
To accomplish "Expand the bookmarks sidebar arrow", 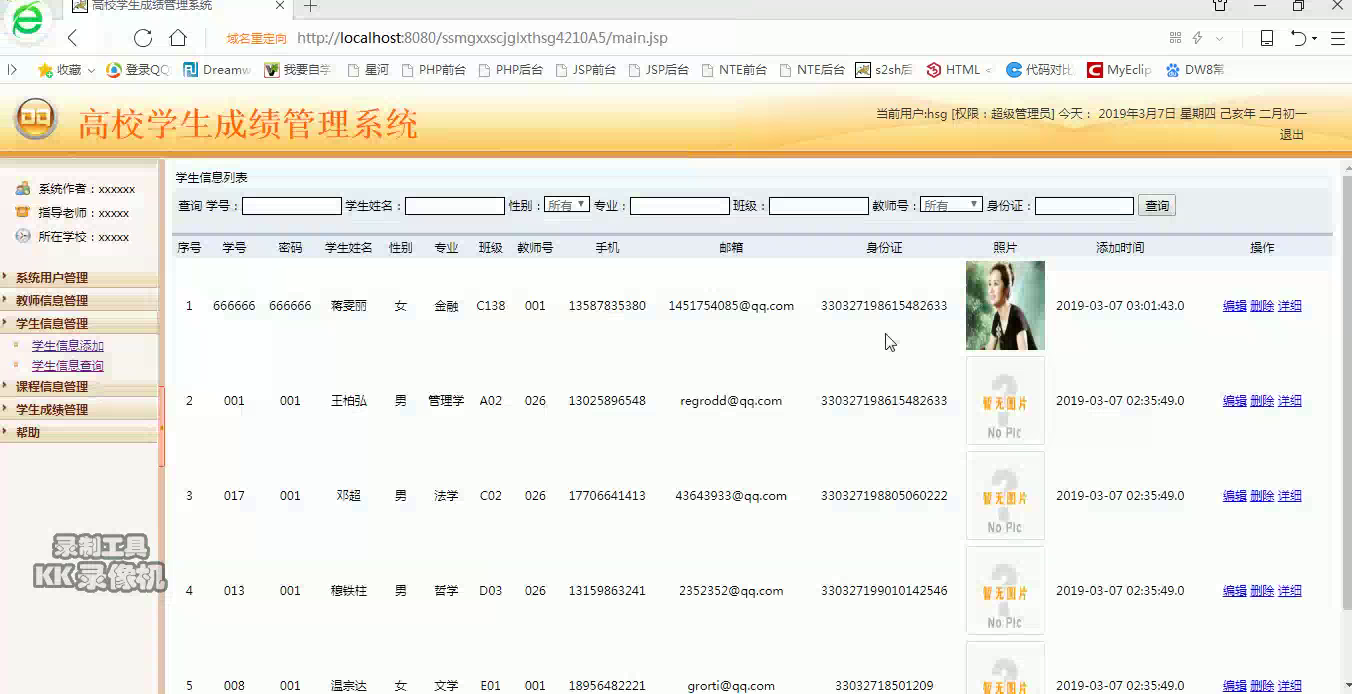I will coord(12,70).
